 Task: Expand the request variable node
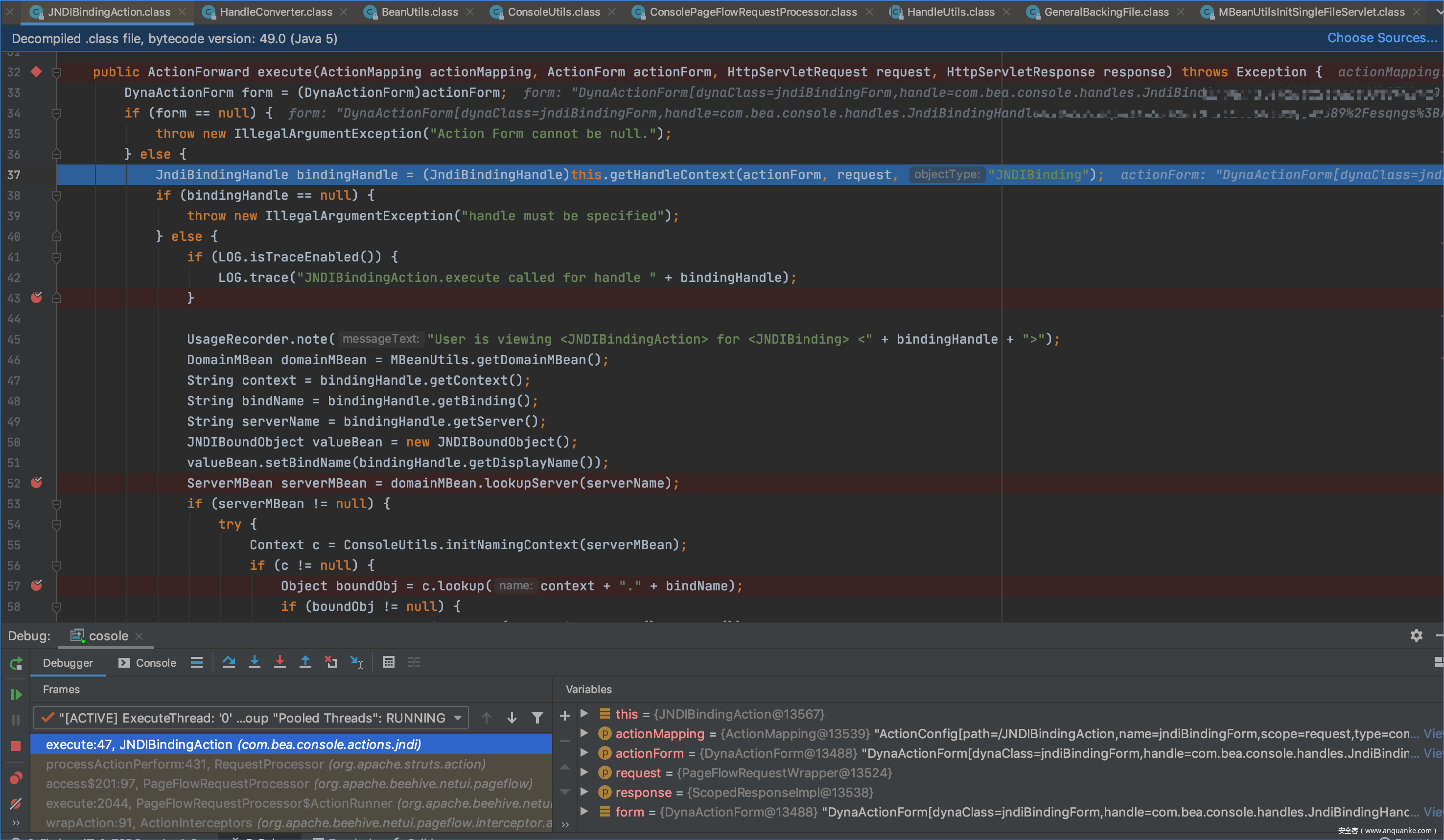pyautogui.click(x=584, y=772)
